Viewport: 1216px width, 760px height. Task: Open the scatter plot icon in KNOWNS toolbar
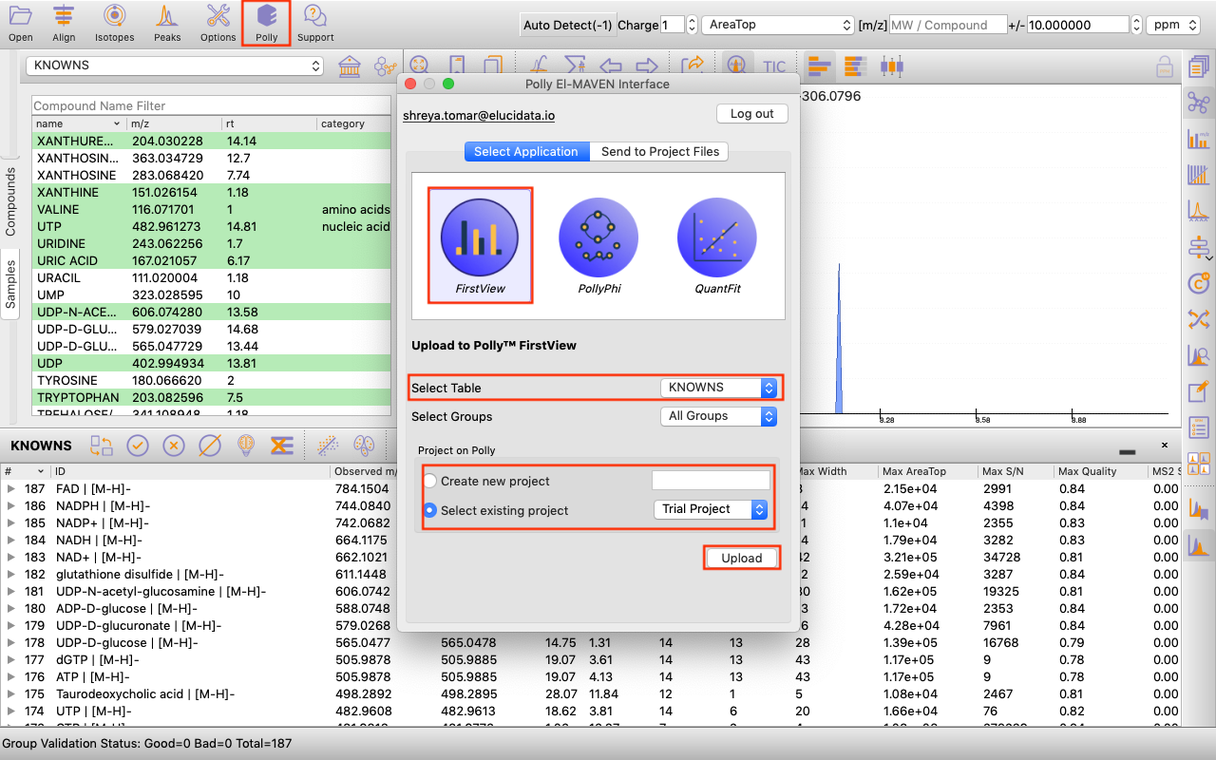click(327, 446)
